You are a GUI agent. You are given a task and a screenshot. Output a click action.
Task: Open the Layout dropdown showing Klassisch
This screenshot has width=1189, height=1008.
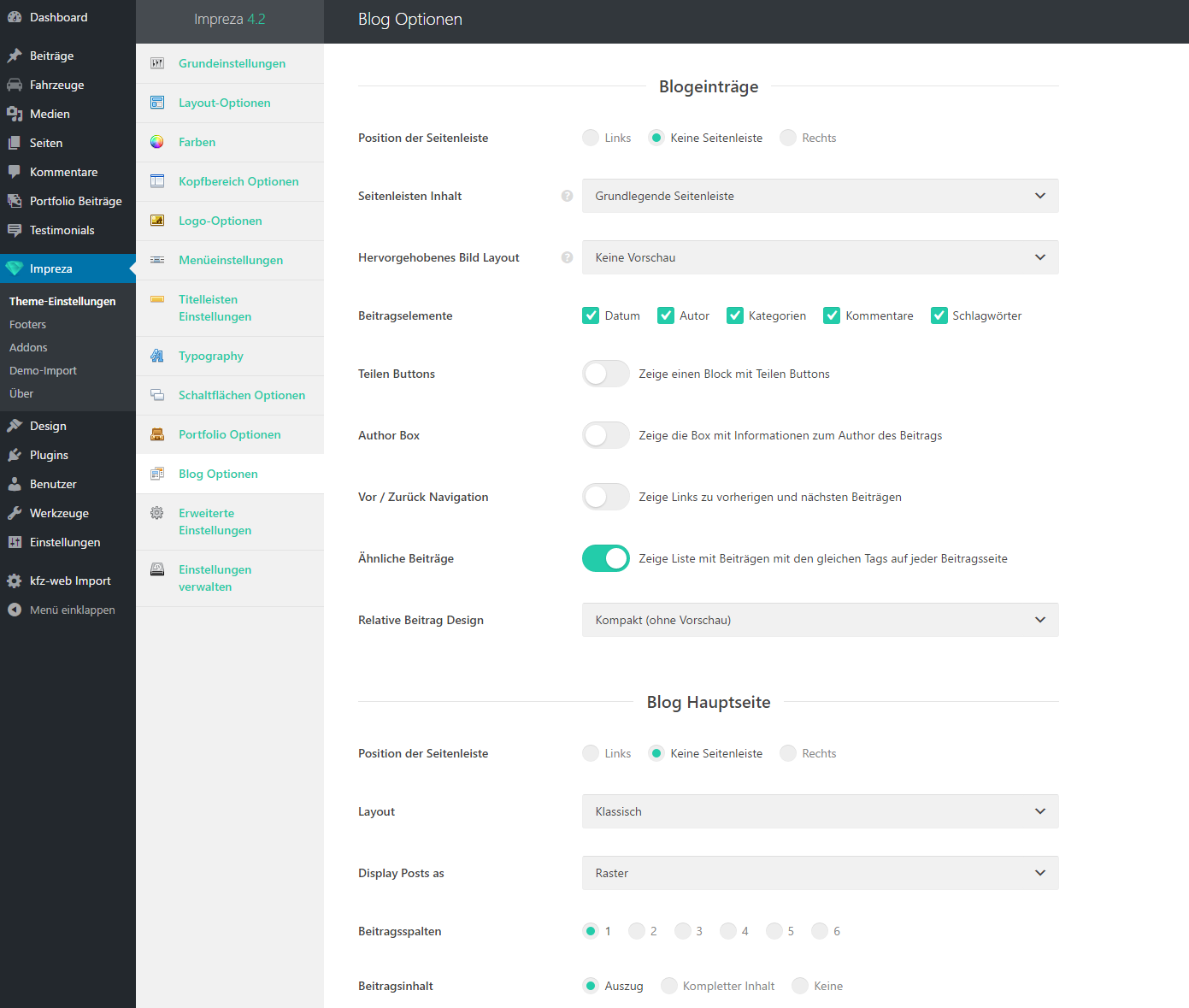tap(821, 811)
